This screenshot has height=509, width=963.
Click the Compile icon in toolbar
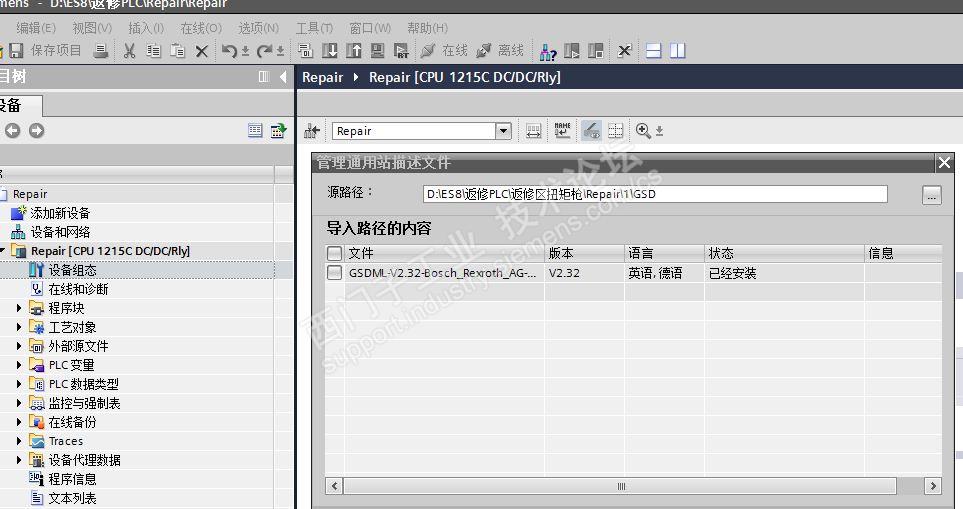click(305, 51)
